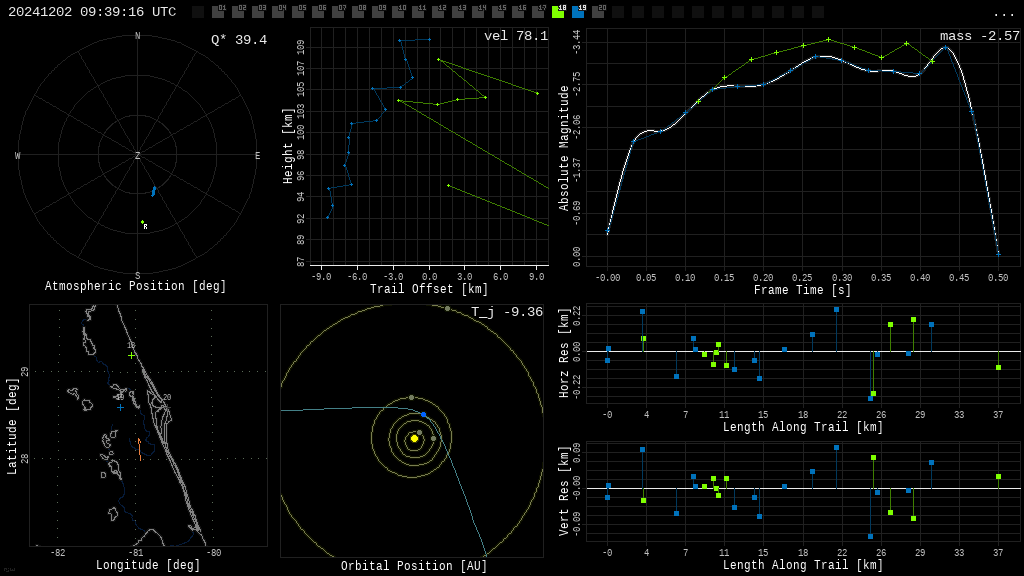Click the orange meteor track on the map
Screen dimensions: 1024x576
(140, 449)
